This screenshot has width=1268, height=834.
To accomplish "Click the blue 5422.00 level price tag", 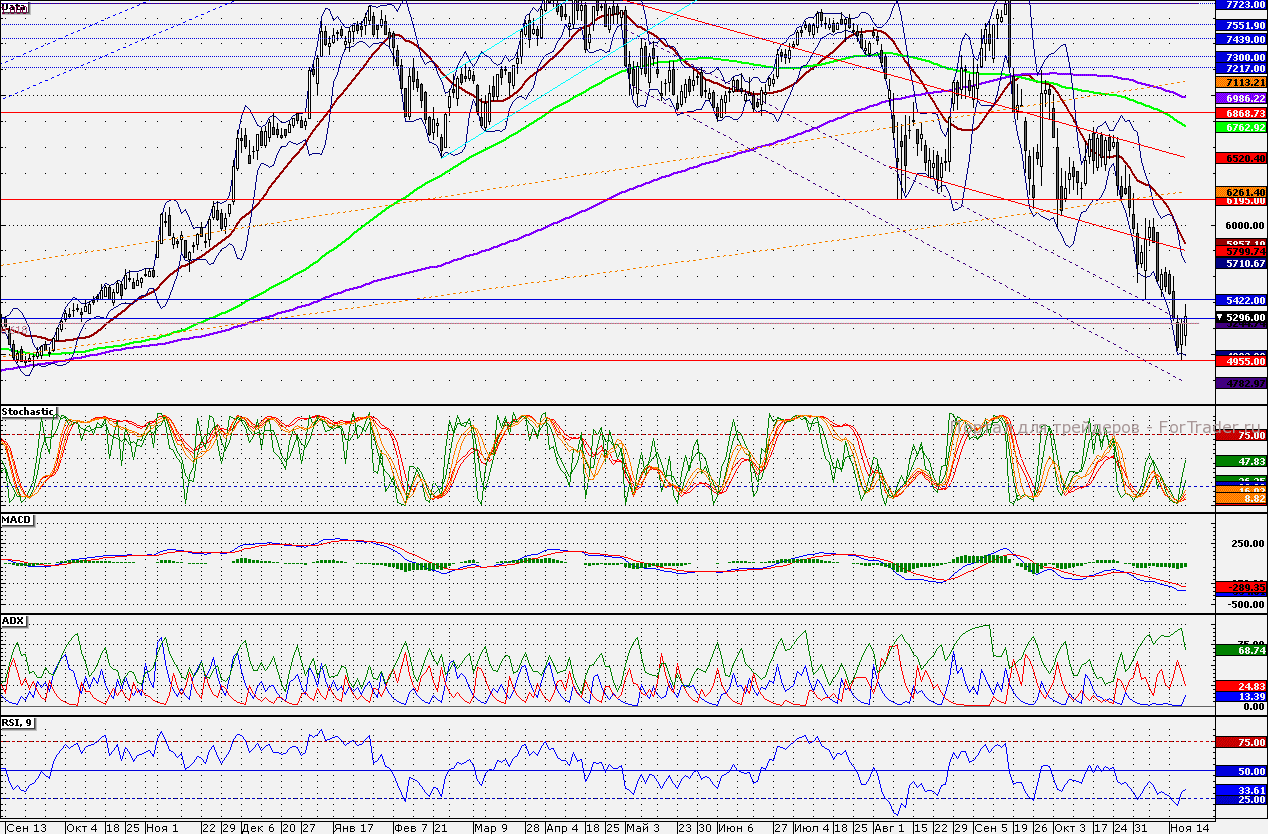I will [1240, 300].
